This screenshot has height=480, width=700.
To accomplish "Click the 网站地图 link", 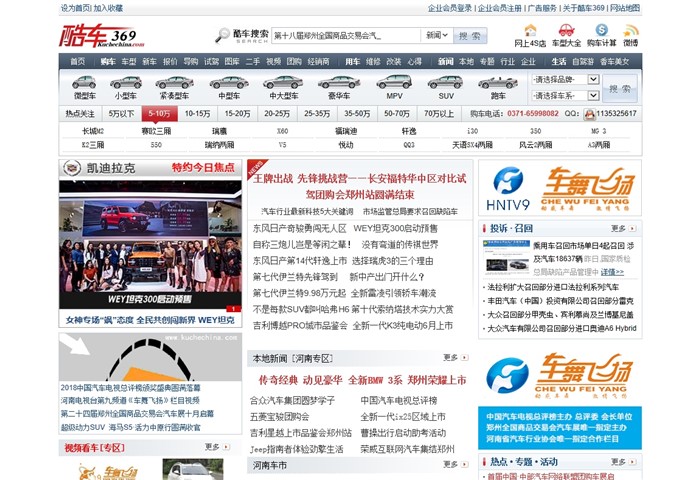I will click(625, 8).
